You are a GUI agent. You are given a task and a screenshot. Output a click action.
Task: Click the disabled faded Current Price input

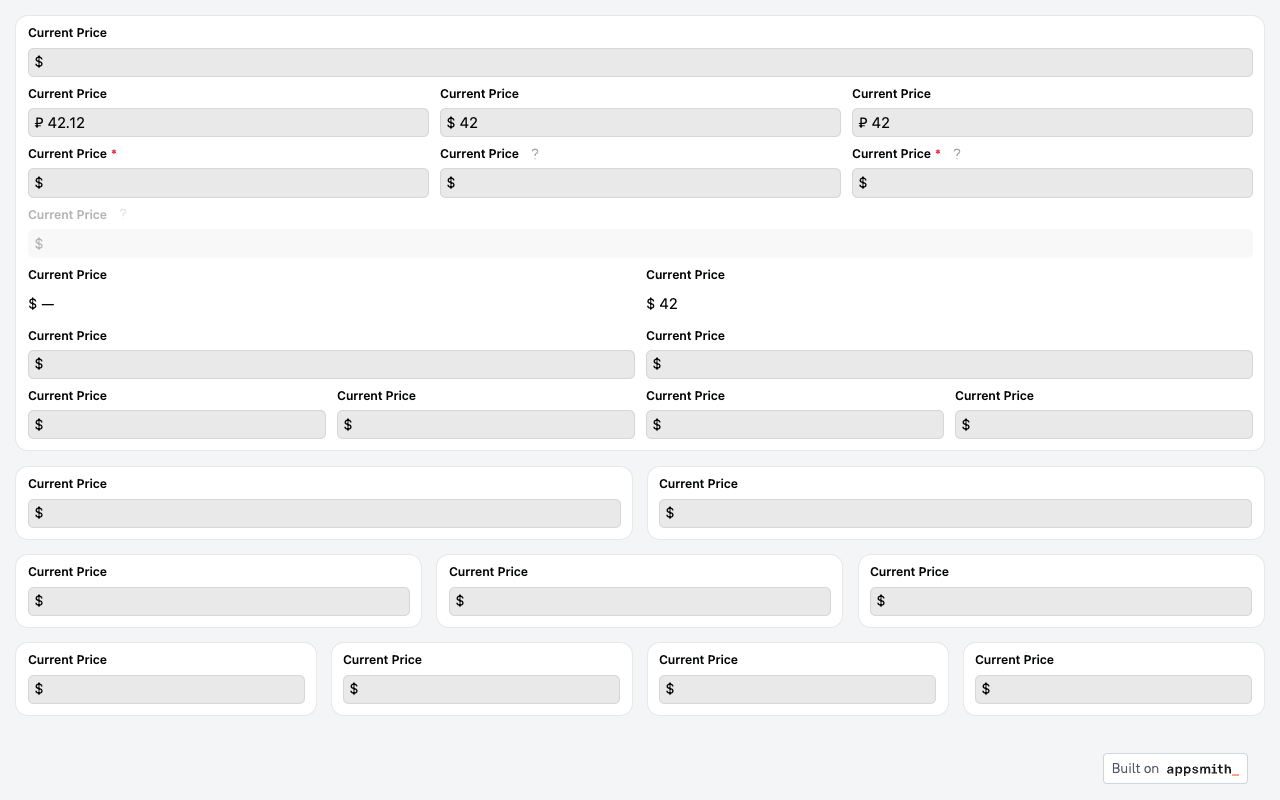tap(640, 244)
